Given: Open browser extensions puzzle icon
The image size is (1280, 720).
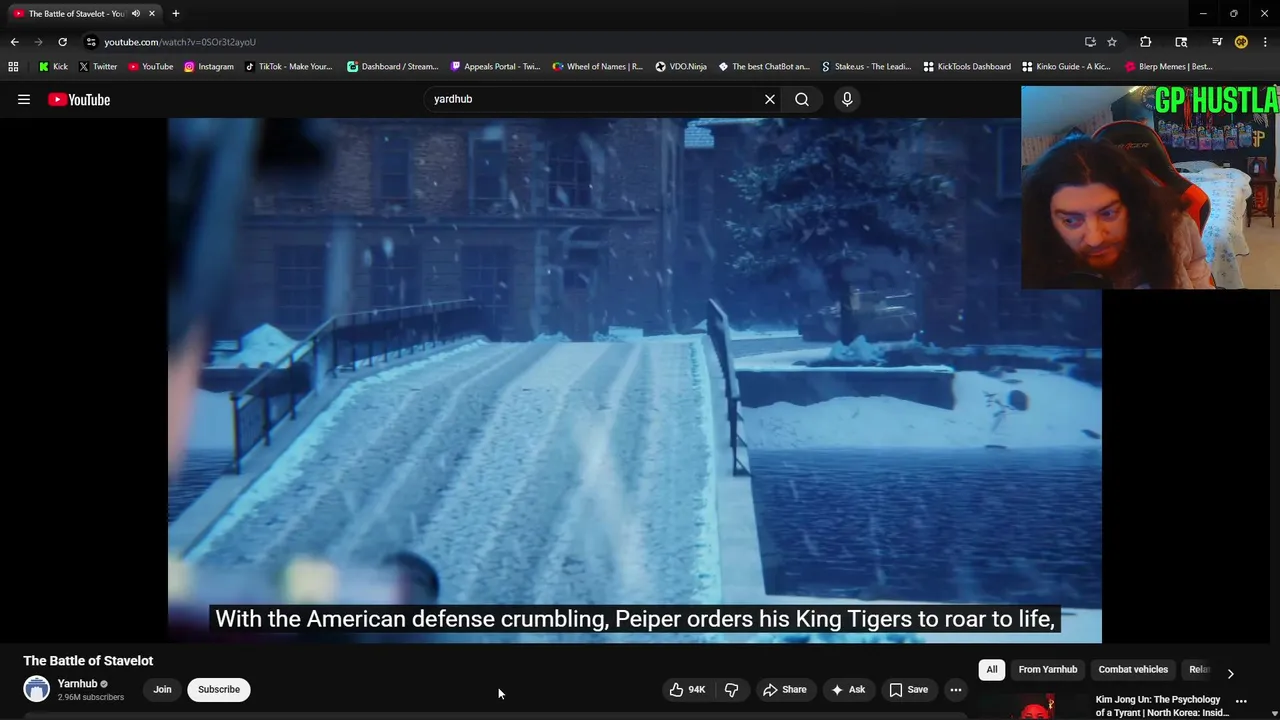Looking at the screenshot, I should 1146,42.
